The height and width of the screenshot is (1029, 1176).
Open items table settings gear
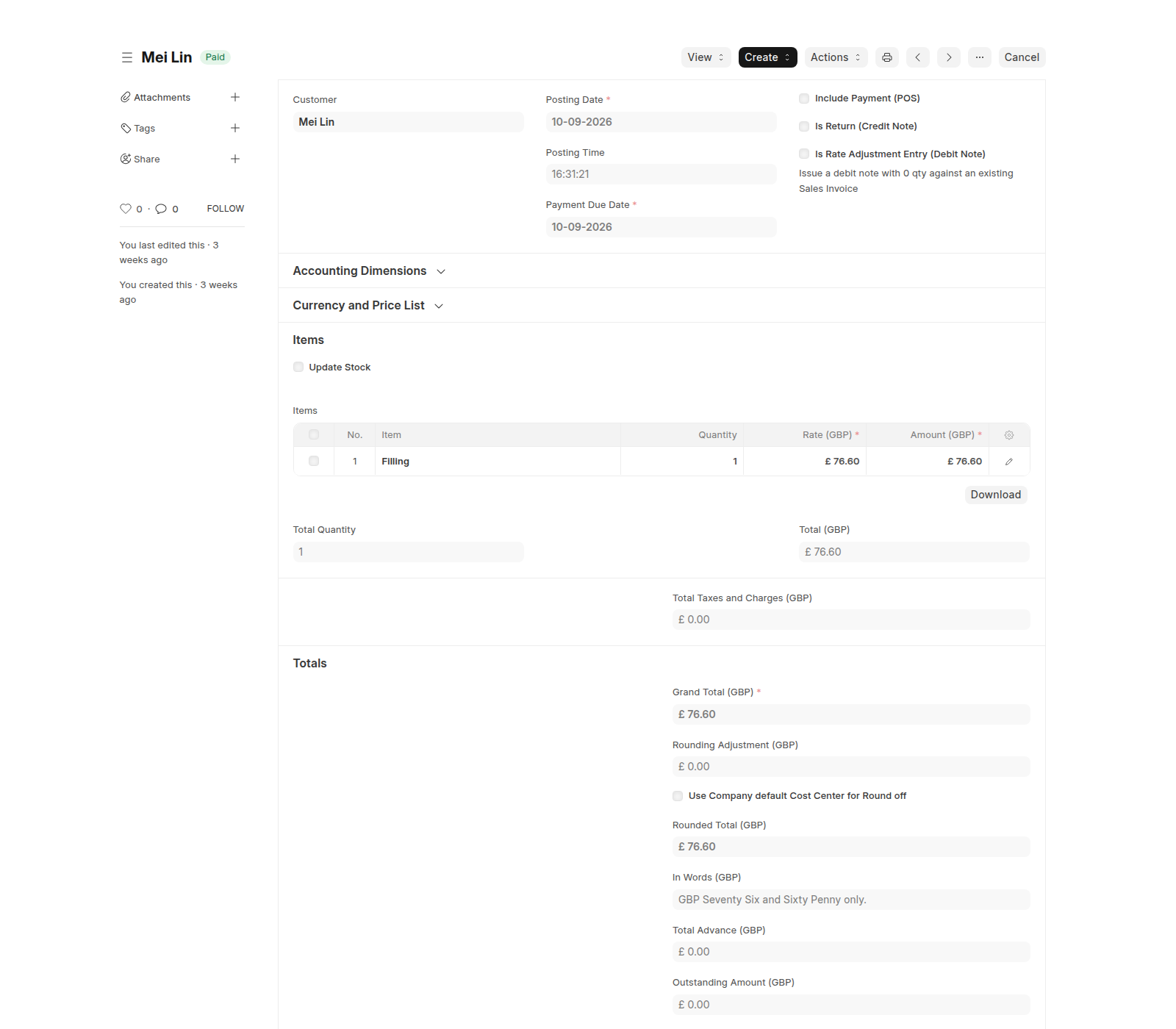1009,435
